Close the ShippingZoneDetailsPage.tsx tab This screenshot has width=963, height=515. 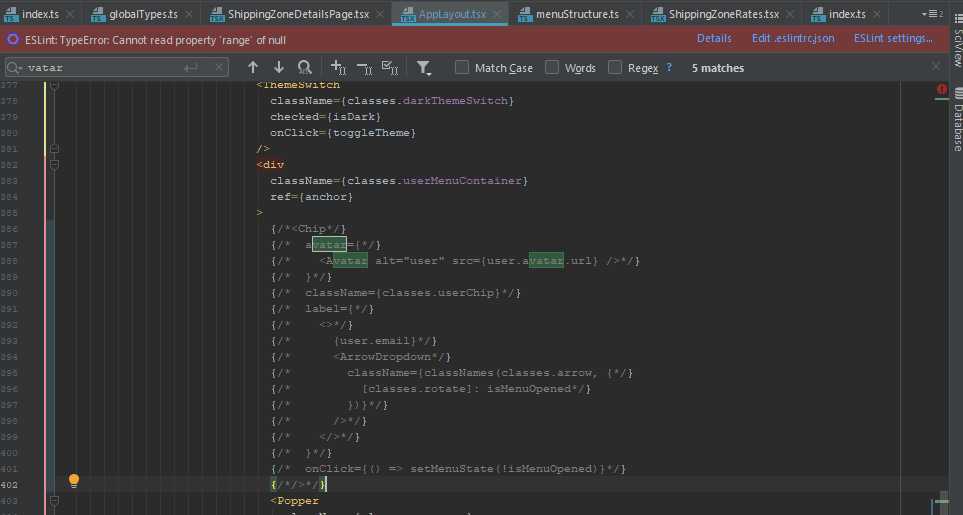[x=380, y=14]
